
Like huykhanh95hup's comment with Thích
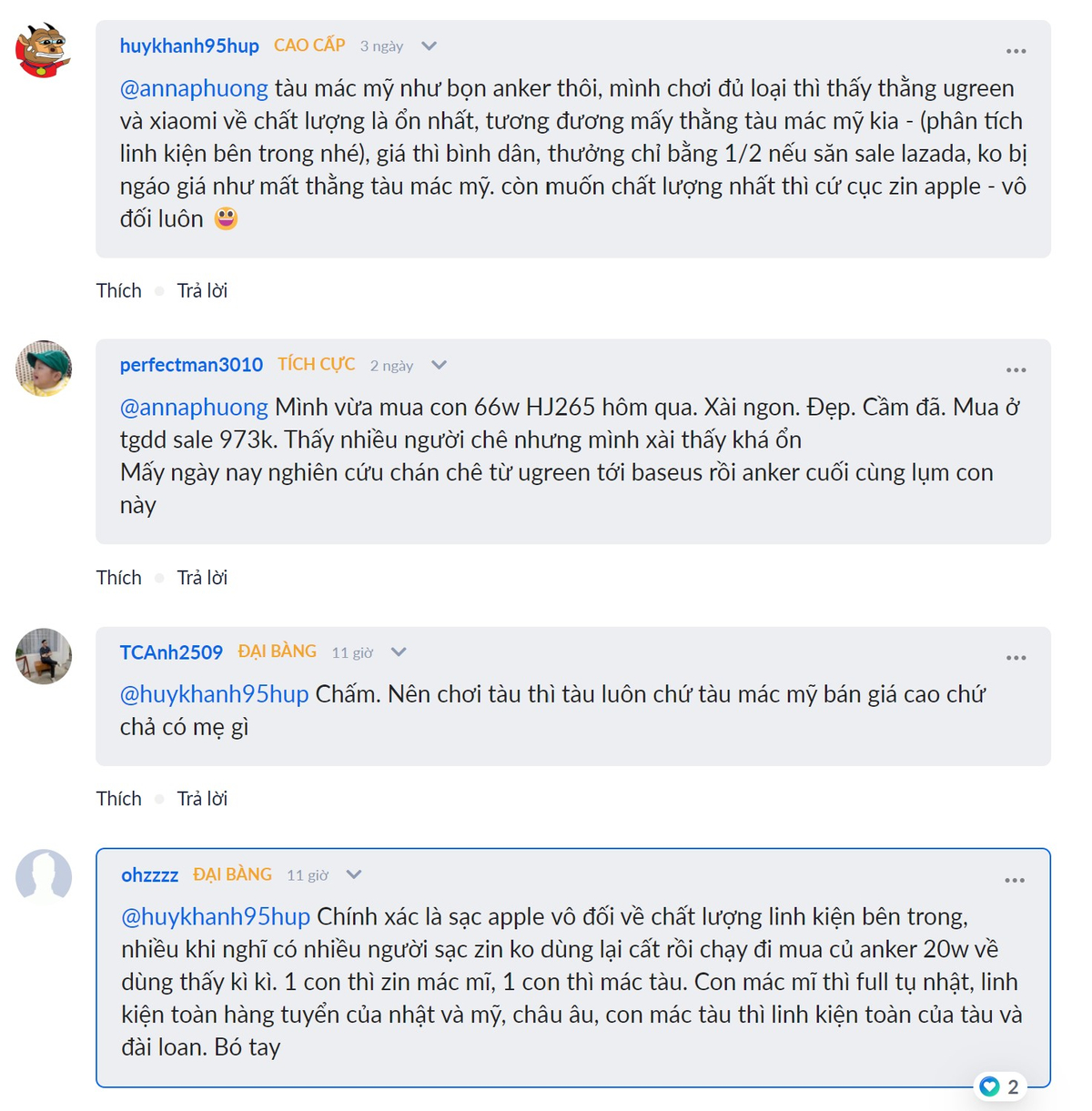(119, 290)
